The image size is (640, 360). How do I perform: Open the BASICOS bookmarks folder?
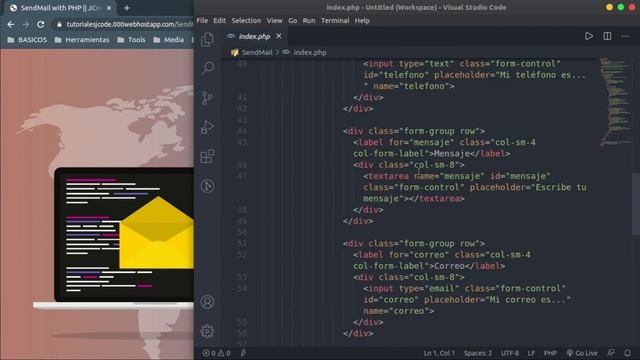click(27, 40)
